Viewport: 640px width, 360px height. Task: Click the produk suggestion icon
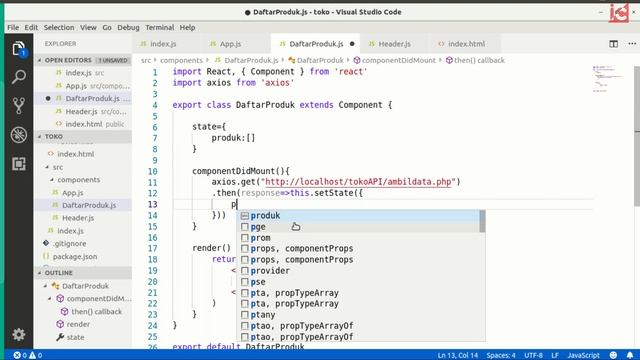point(244,216)
